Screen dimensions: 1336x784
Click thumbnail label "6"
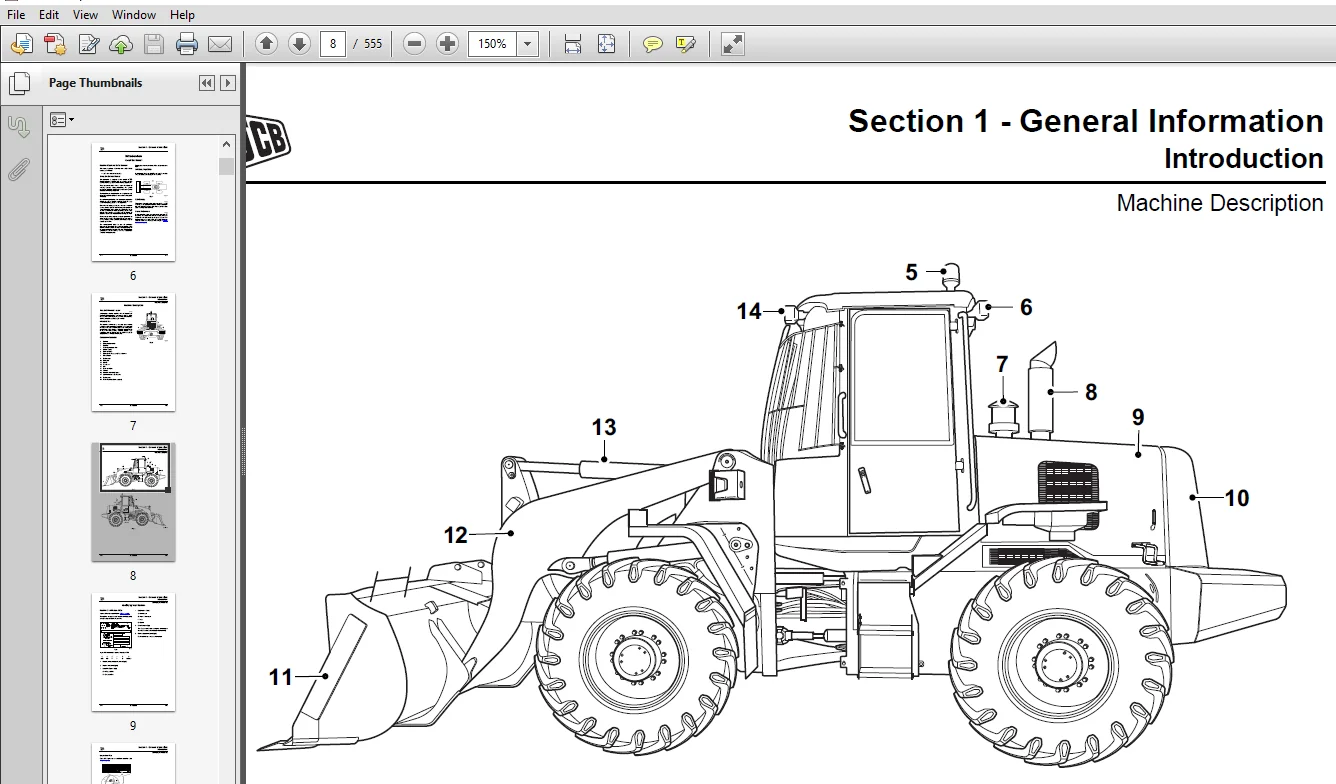click(133, 276)
